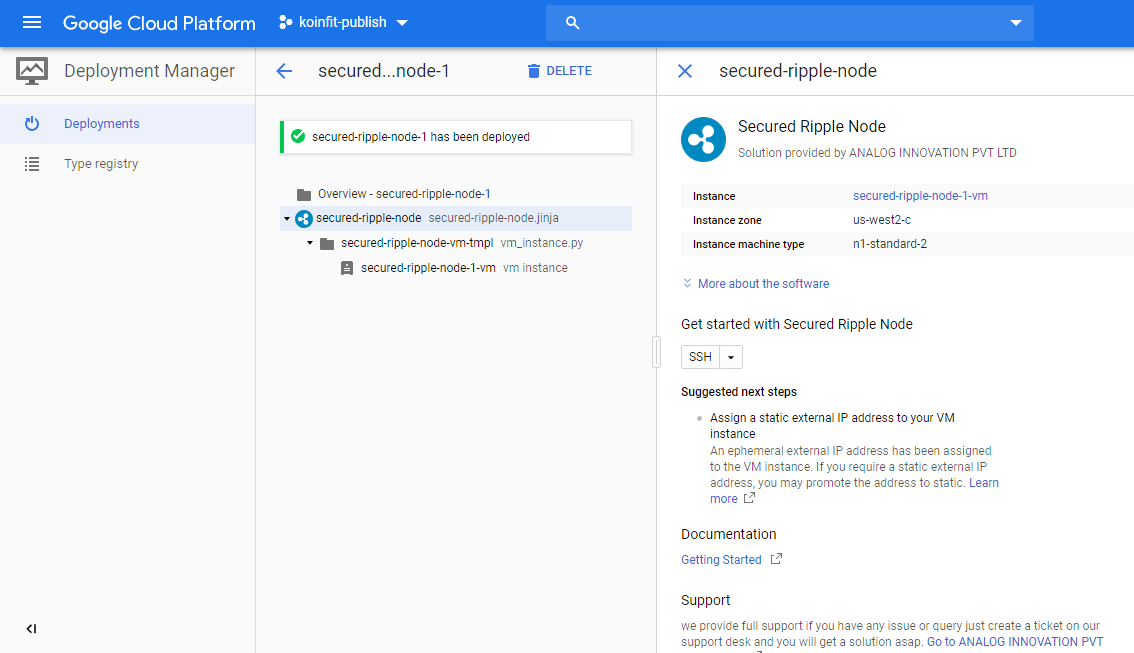Click the large Secured Ripple Node logo
This screenshot has height=653, width=1134.
(x=703, y=140)
